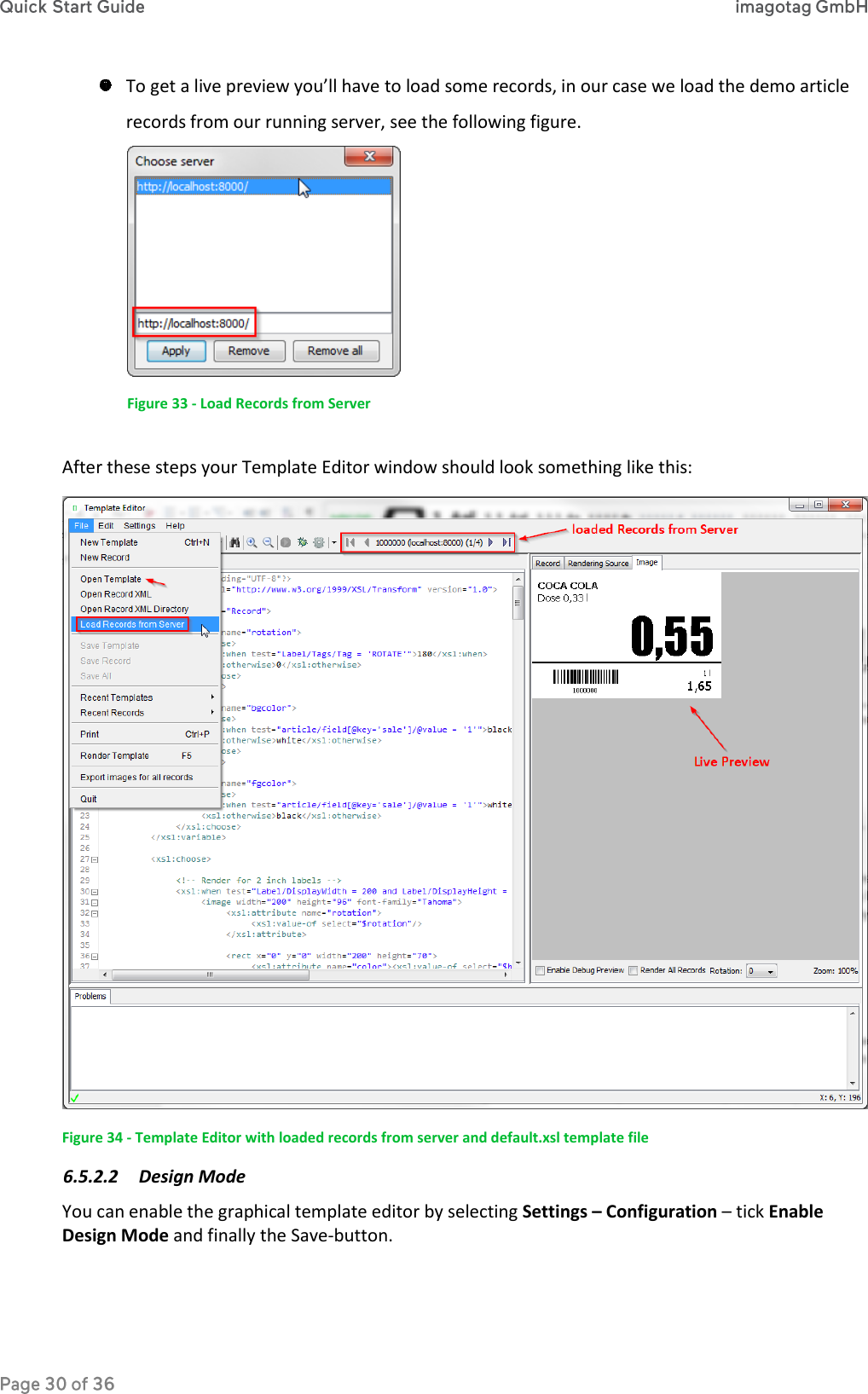
Task: Click the live preview label image
Action: click(627, 635)
